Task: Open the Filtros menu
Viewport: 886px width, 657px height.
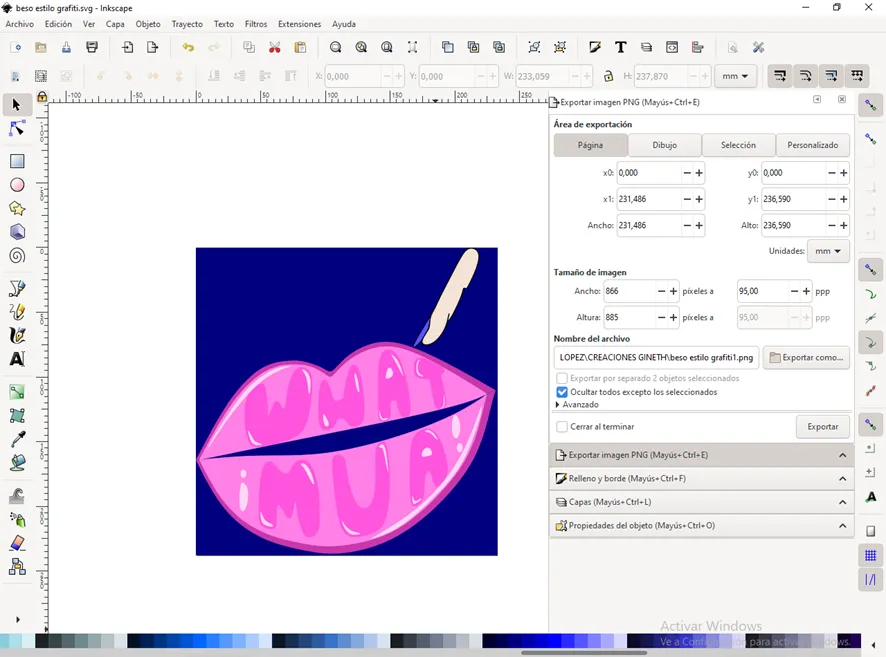Action: click(256, 24)
